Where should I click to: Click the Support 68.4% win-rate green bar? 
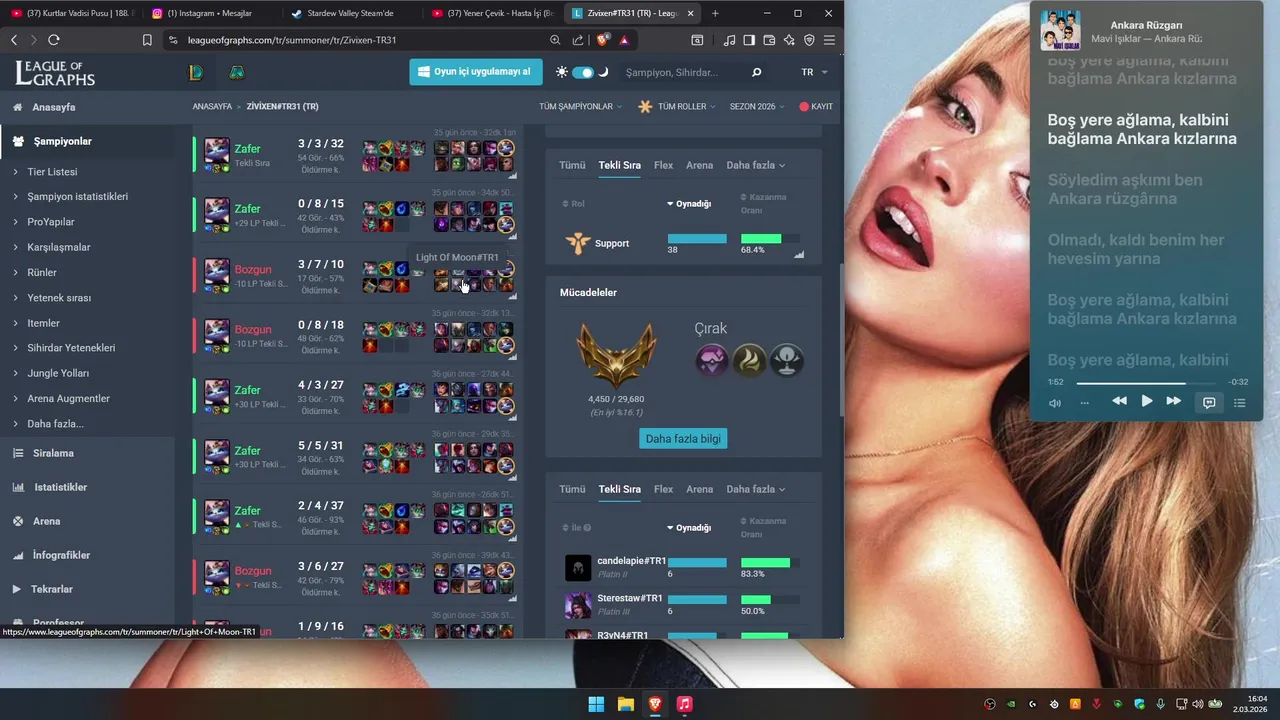click(x=761, y=239)
